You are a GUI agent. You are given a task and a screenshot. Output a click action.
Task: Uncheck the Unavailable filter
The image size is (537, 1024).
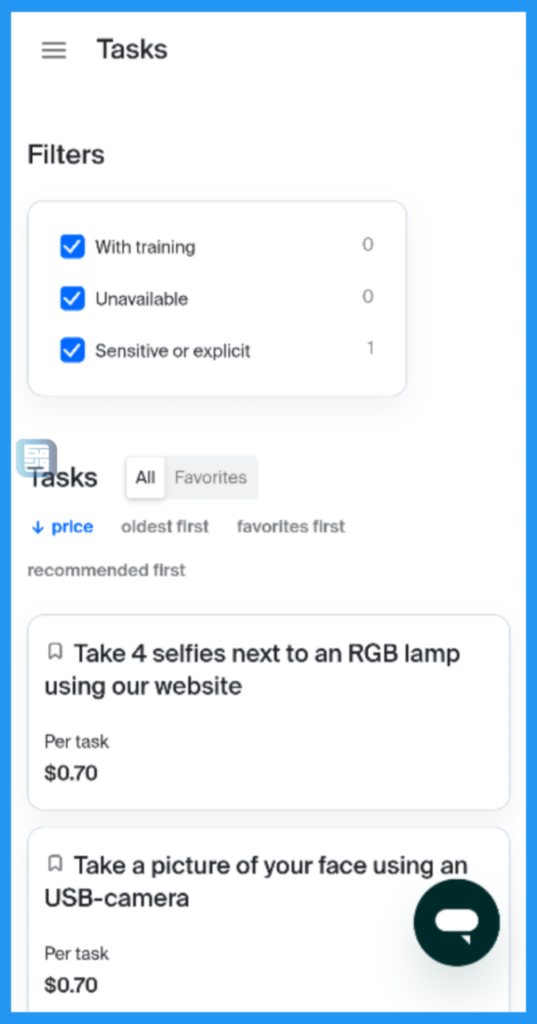point(73,298)
